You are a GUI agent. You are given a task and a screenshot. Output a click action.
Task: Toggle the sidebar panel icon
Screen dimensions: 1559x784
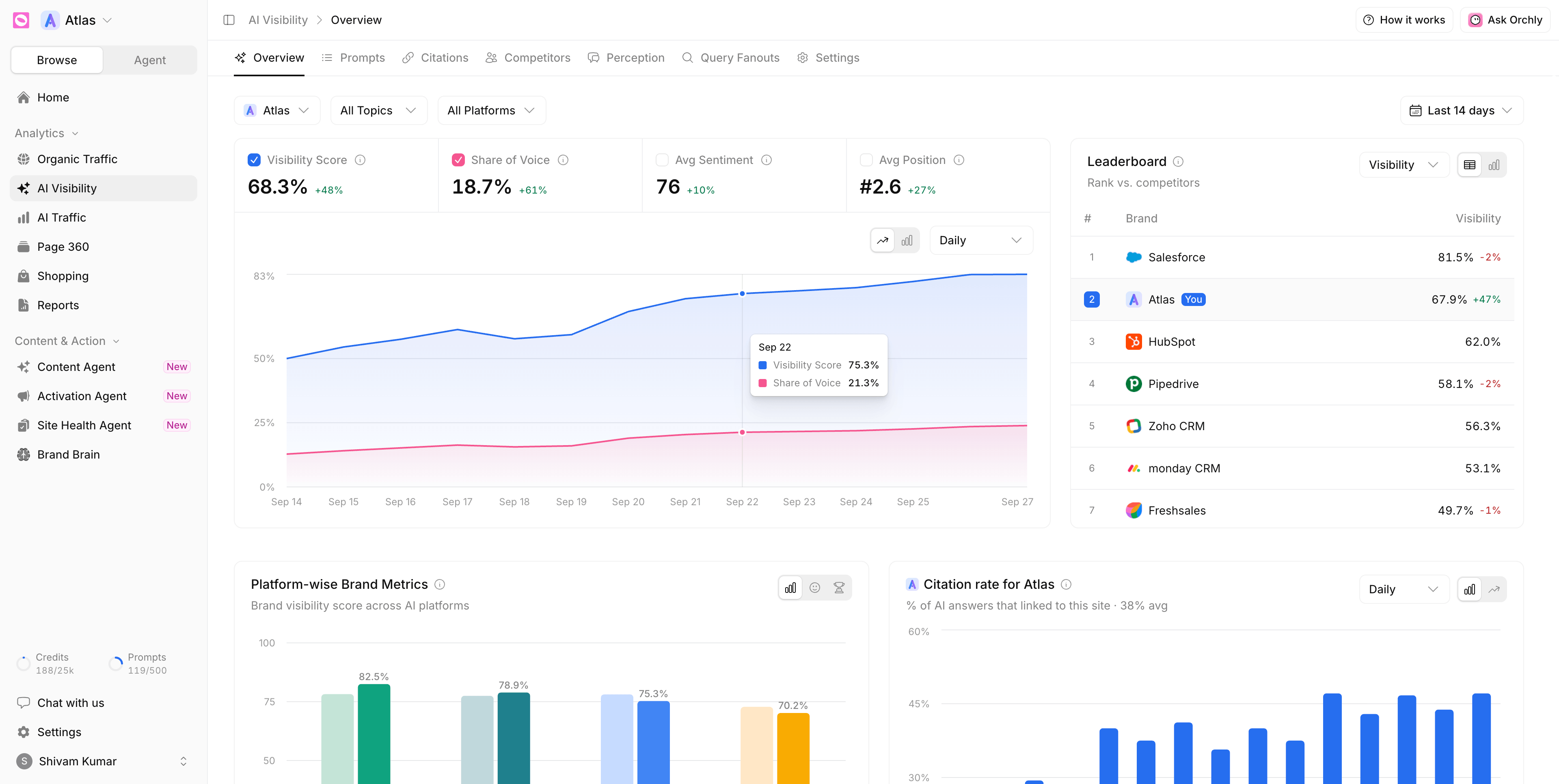coord(229,20)
